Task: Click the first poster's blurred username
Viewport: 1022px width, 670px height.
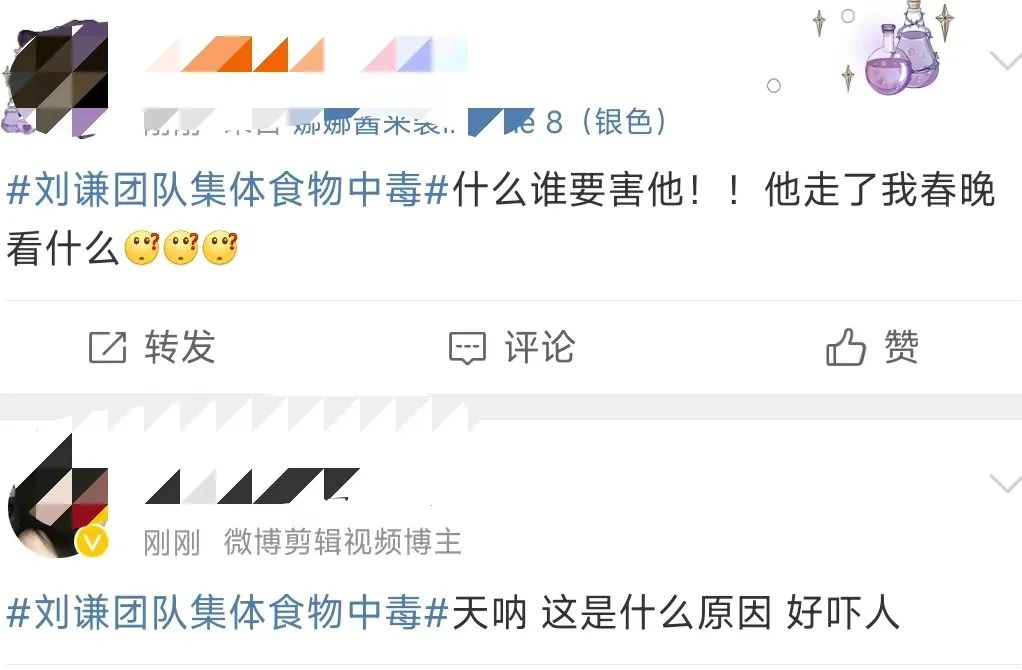Action: pos(307,54)
